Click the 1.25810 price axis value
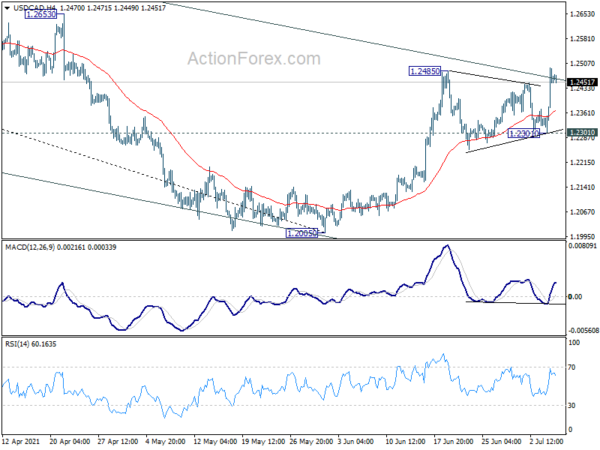Viewport: 600px width, 450px height. [x=582, y=39]
